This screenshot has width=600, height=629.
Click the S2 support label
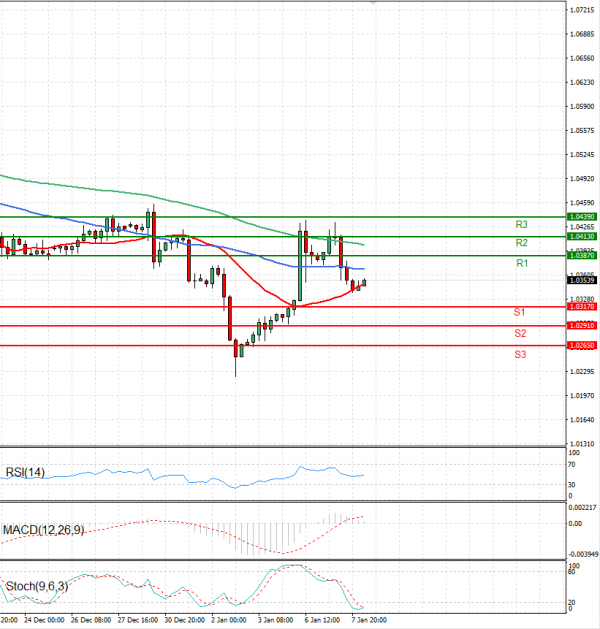pyautogui.click(x=520, y=333)
